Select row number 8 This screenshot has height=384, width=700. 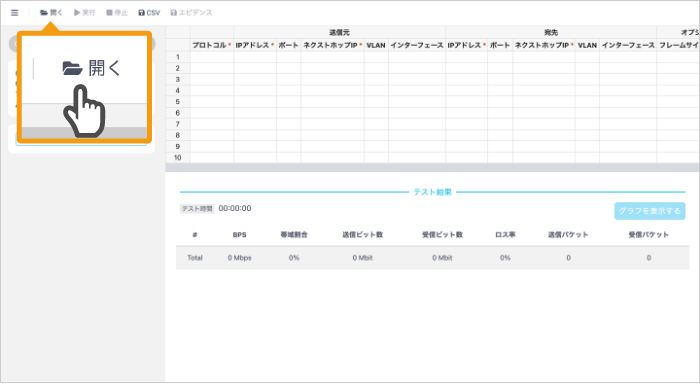click(x=178, y=135)
